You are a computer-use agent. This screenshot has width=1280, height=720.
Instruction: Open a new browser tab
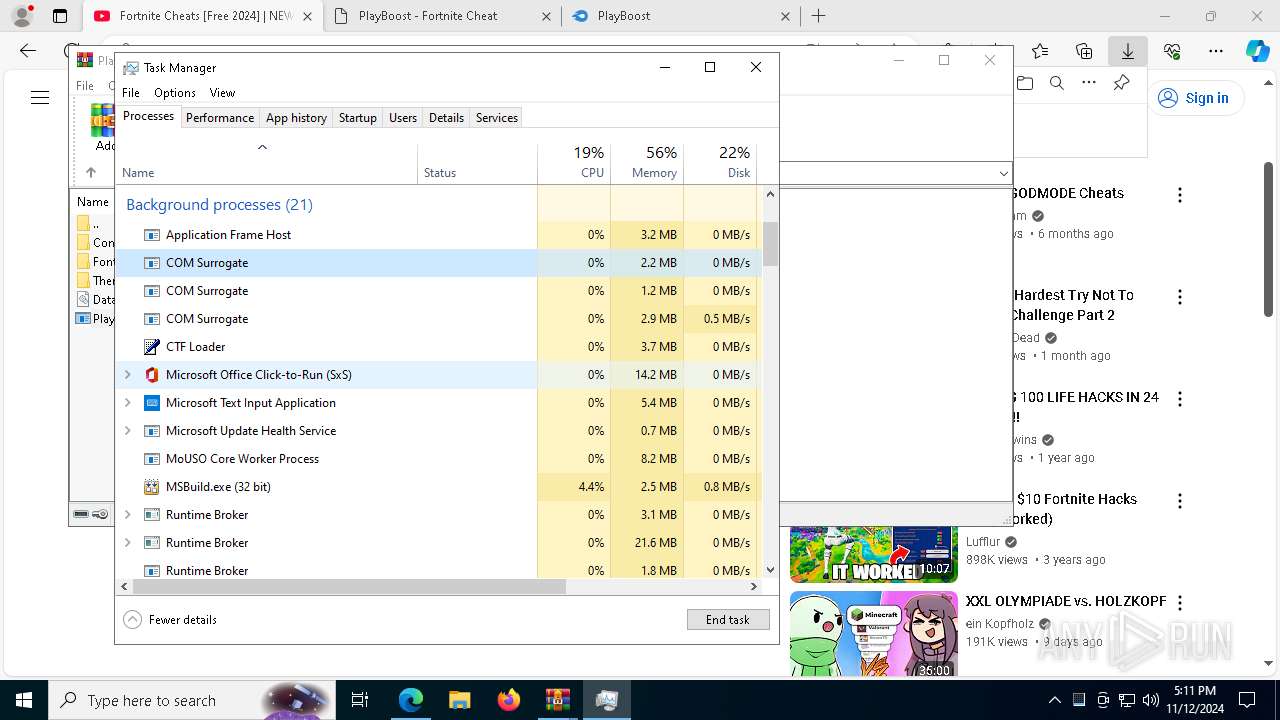pyautogui.click(x=818, y=16)
